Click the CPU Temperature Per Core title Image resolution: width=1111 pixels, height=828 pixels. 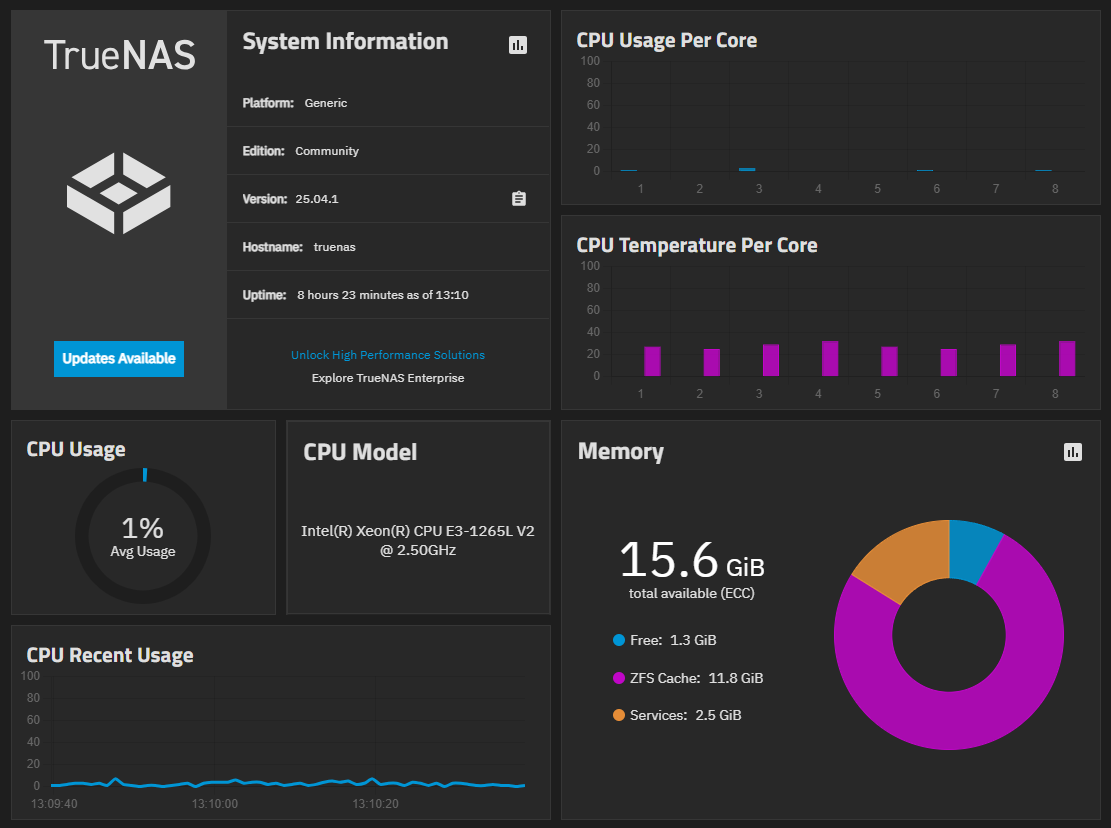click(x=697, y=245)
